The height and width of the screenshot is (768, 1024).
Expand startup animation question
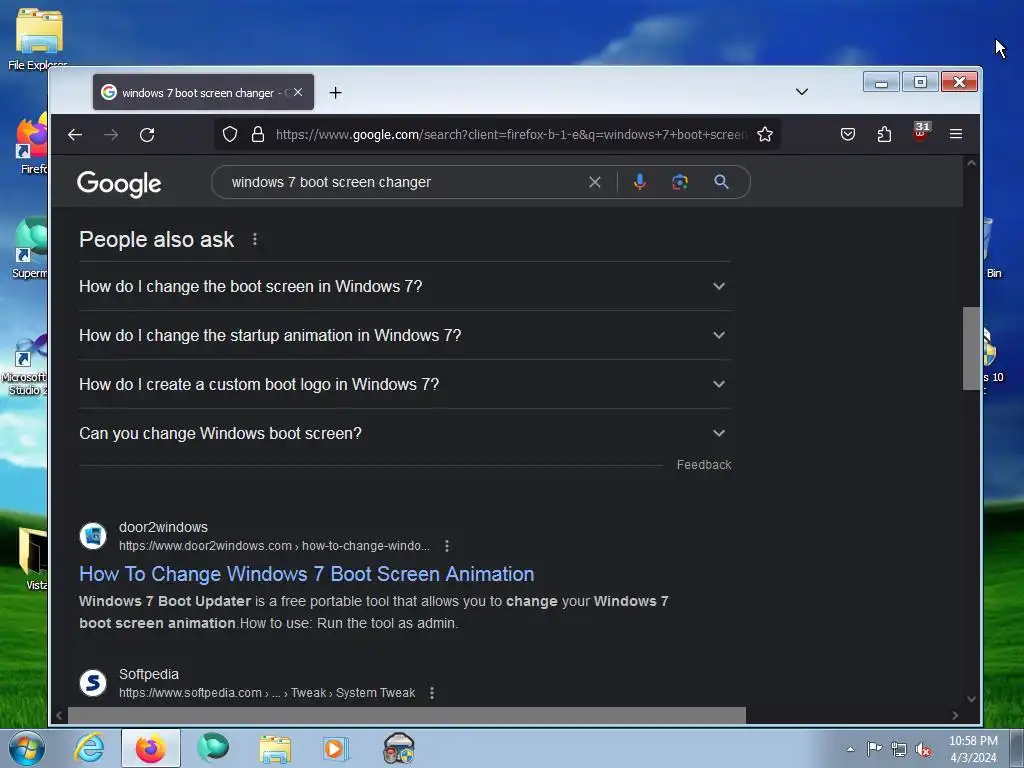pyautogui.click(x=404, y=335)
